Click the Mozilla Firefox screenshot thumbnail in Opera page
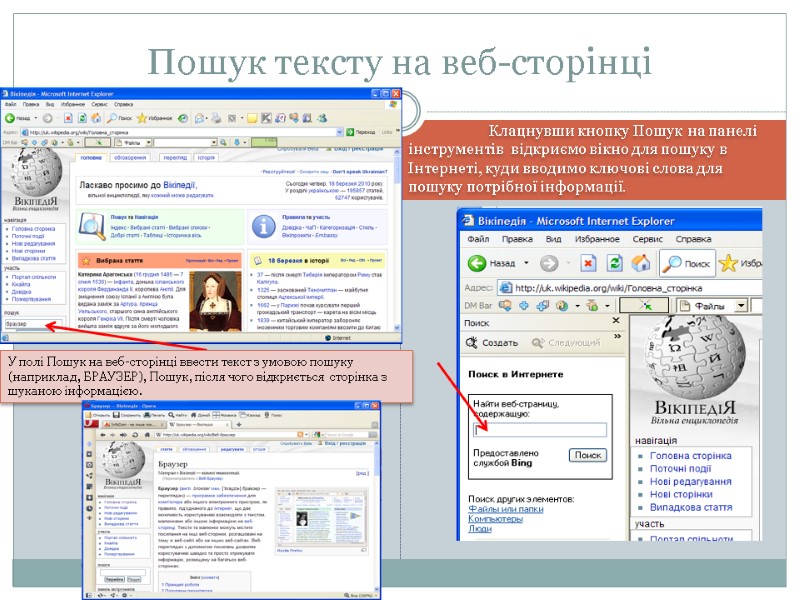800x600 pixels. pos(321,518)
